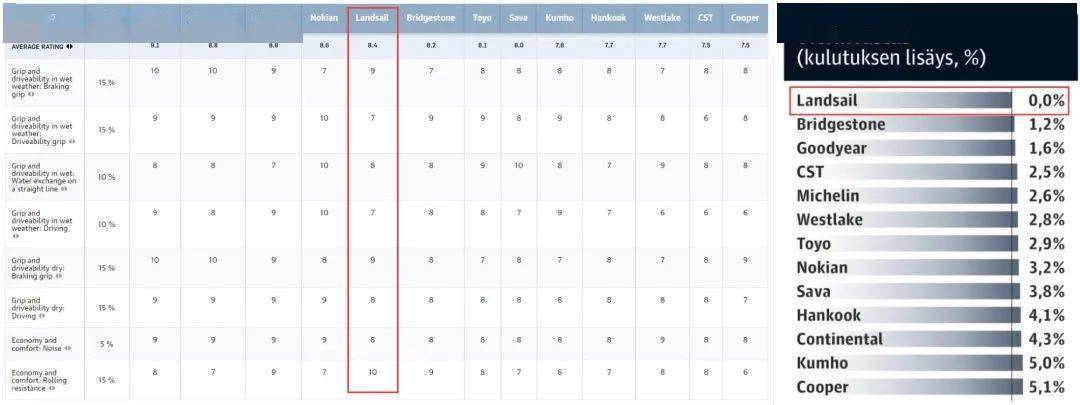Click sort icon beside wet Braking grip
This screenshot has height=405, width=1080.
coord(31,94)
